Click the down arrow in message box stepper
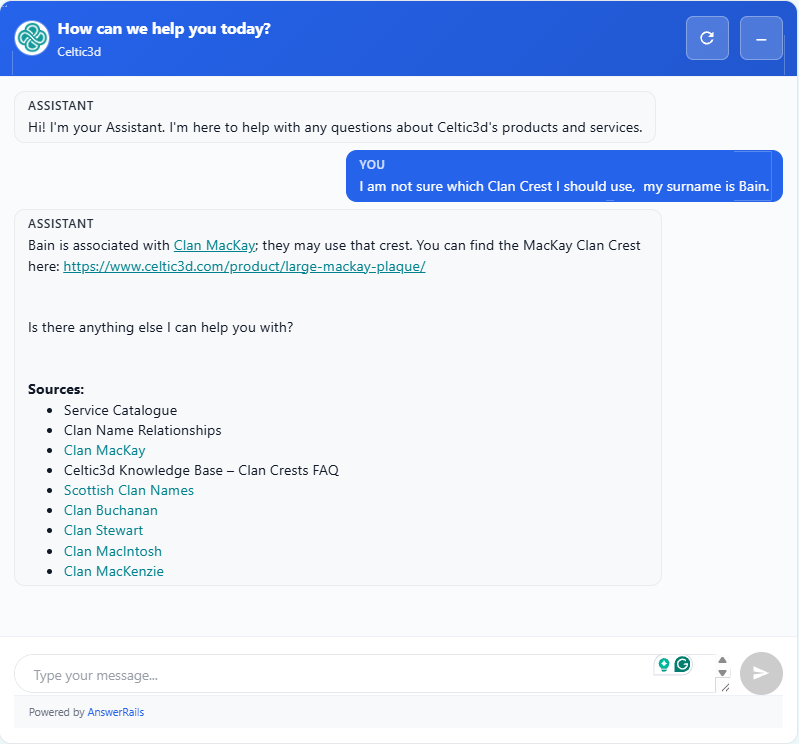Screen dimensions: 799x744 click(x=722, y=673)
